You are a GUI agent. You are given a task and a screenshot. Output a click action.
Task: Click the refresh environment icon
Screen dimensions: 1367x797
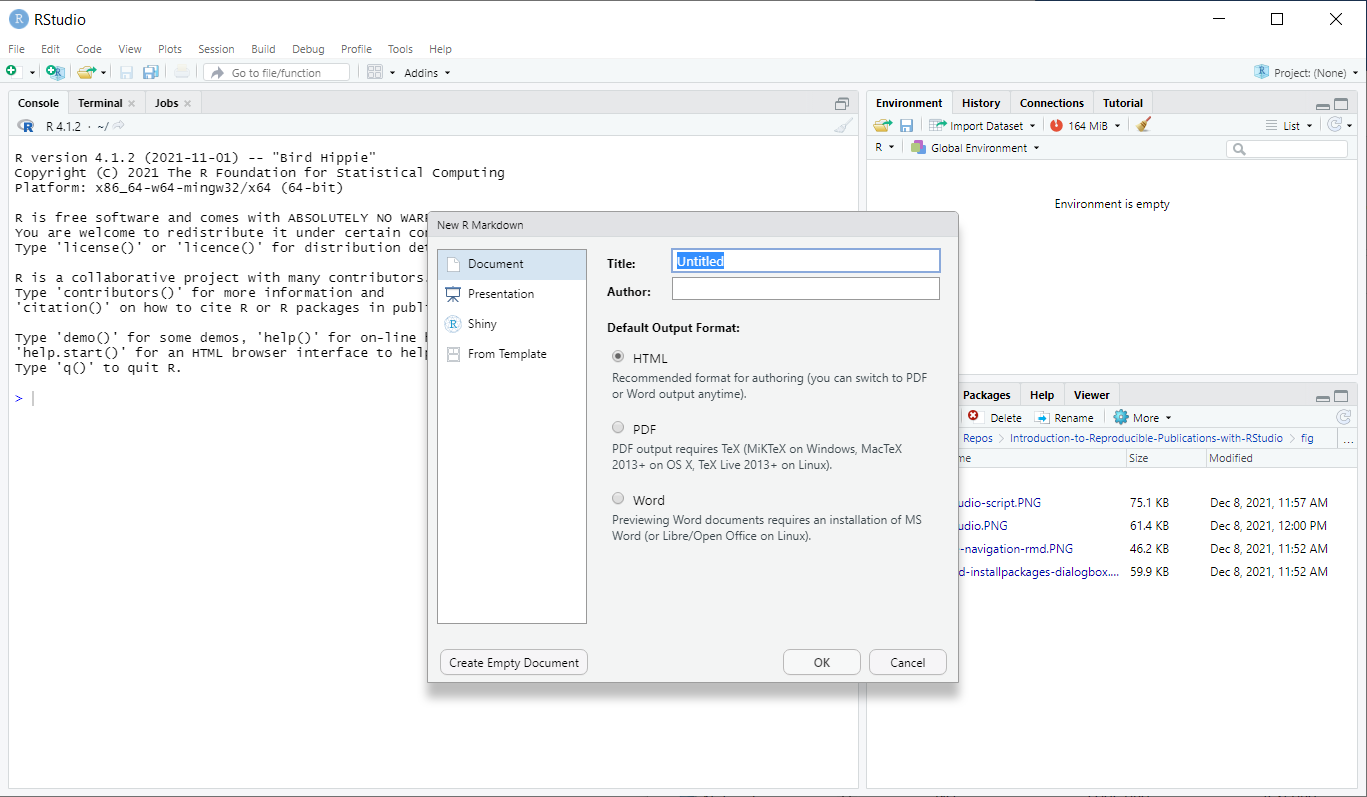pyautogui.click(x=1334, y=126)
